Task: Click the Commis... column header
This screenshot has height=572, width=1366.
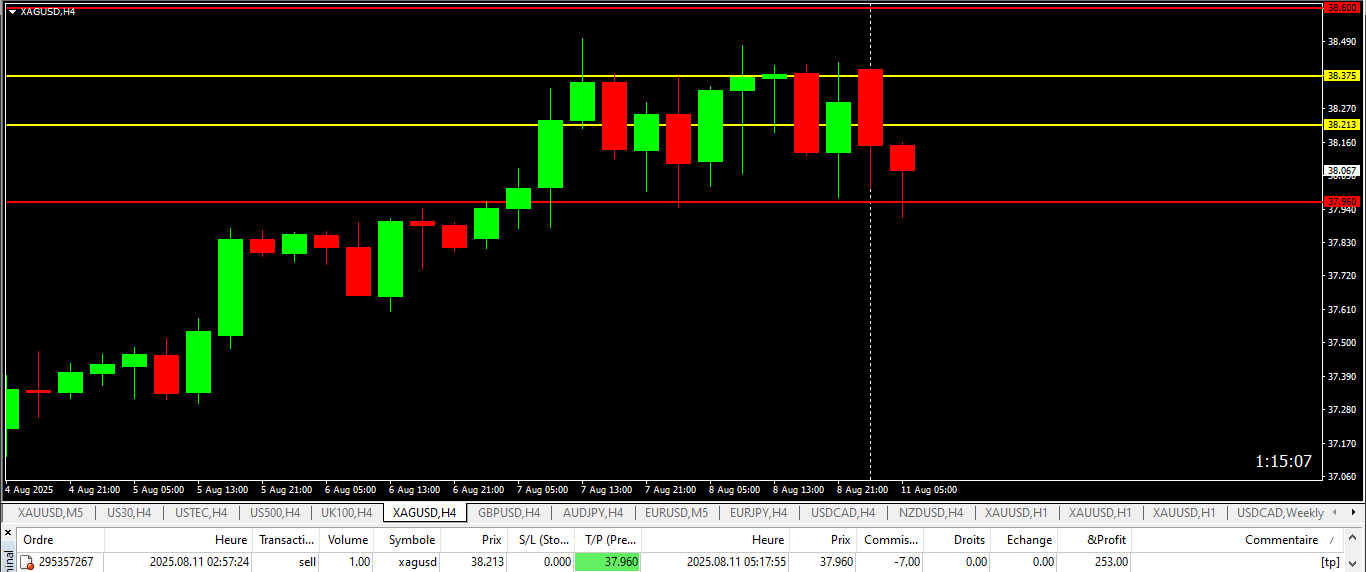Action: tap(890, 540)
